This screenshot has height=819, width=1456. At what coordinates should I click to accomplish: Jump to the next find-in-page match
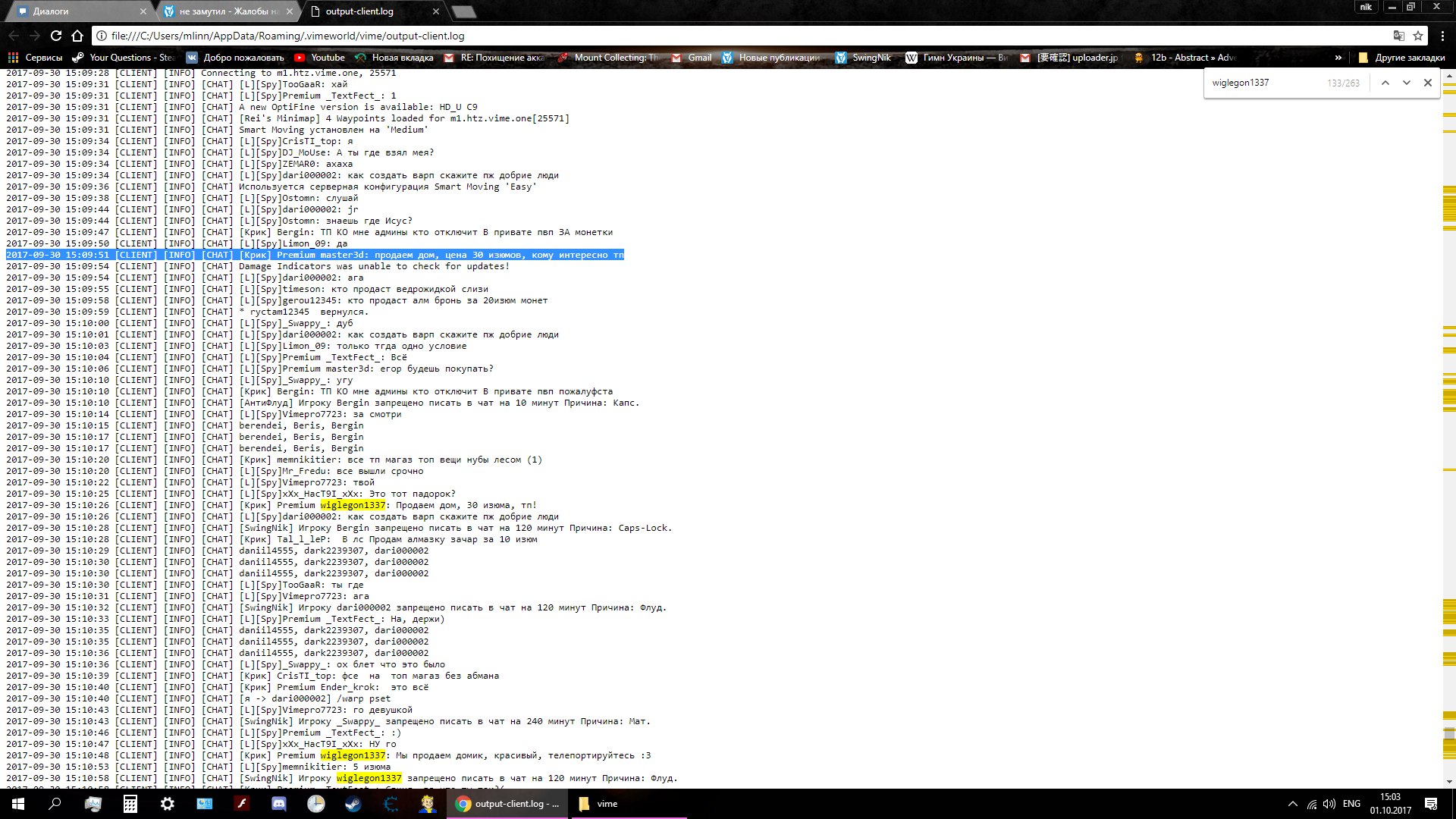pyautogui.click(x=1406, y=83)
